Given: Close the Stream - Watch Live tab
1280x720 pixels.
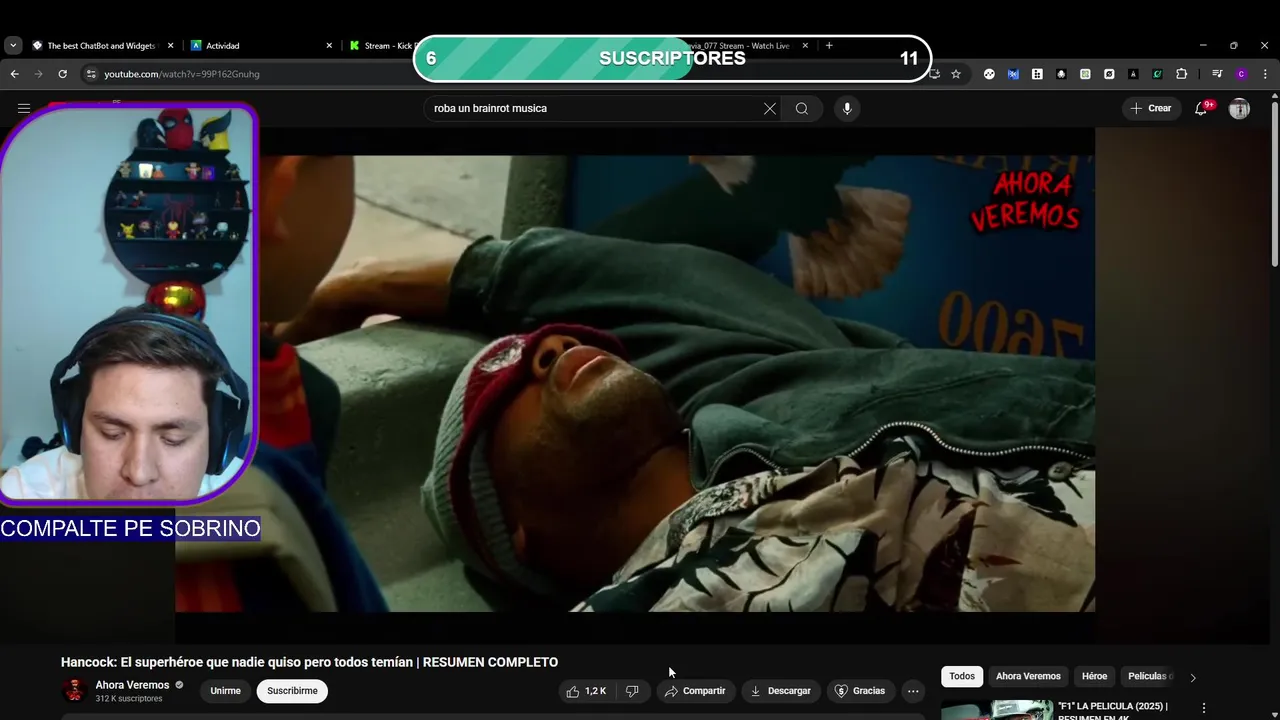Looking at the screenshot, I should point(805,45).
